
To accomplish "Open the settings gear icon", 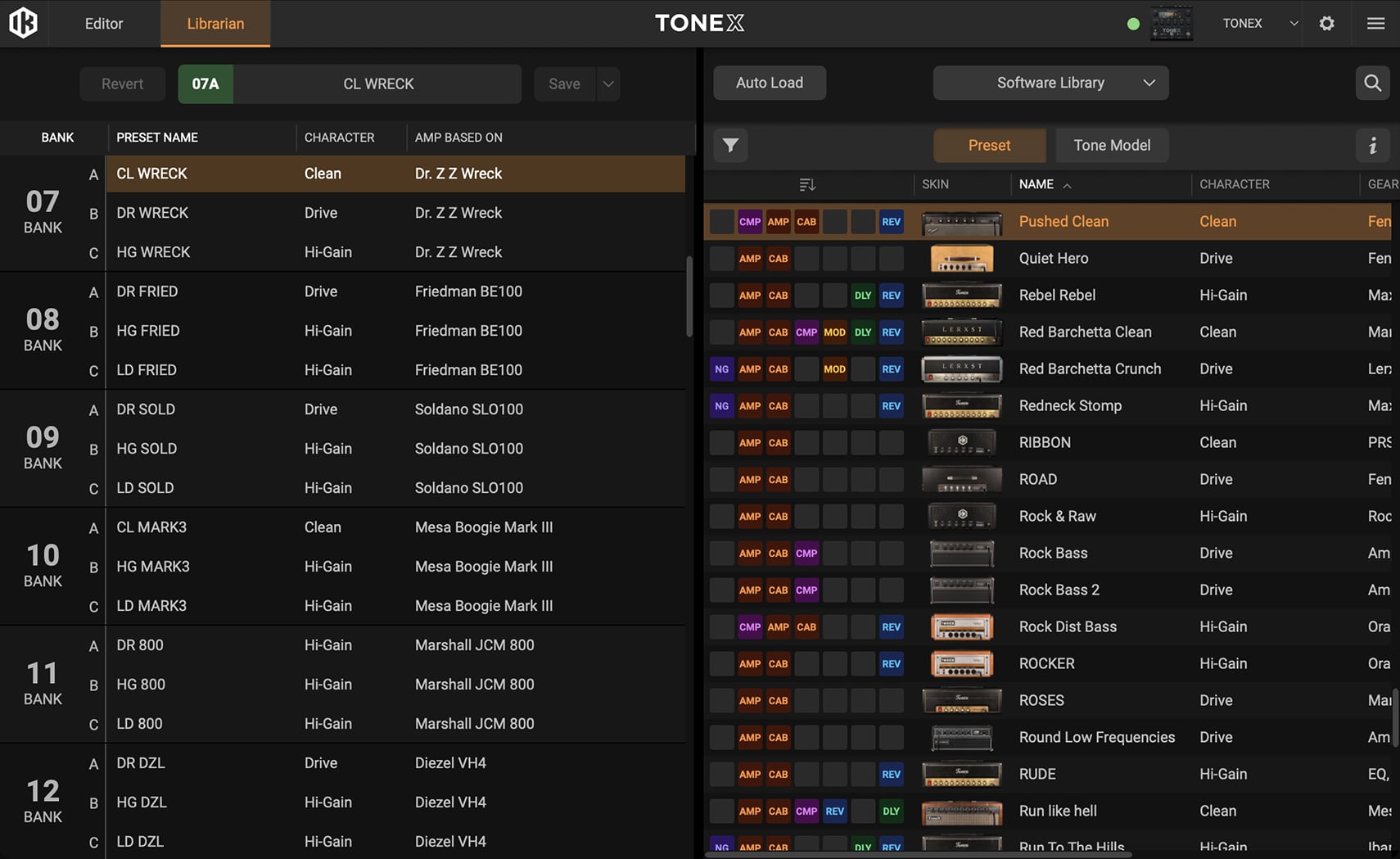I will pyautogui.click(x=1326, y=23).
